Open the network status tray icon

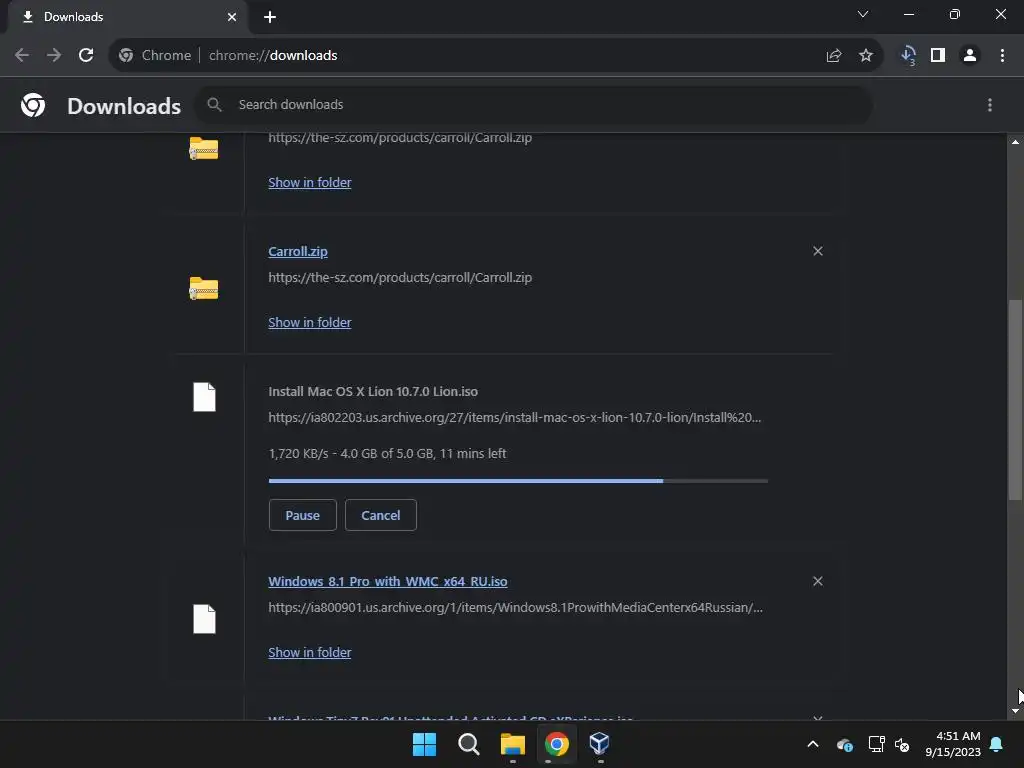(x=876, y=744)
